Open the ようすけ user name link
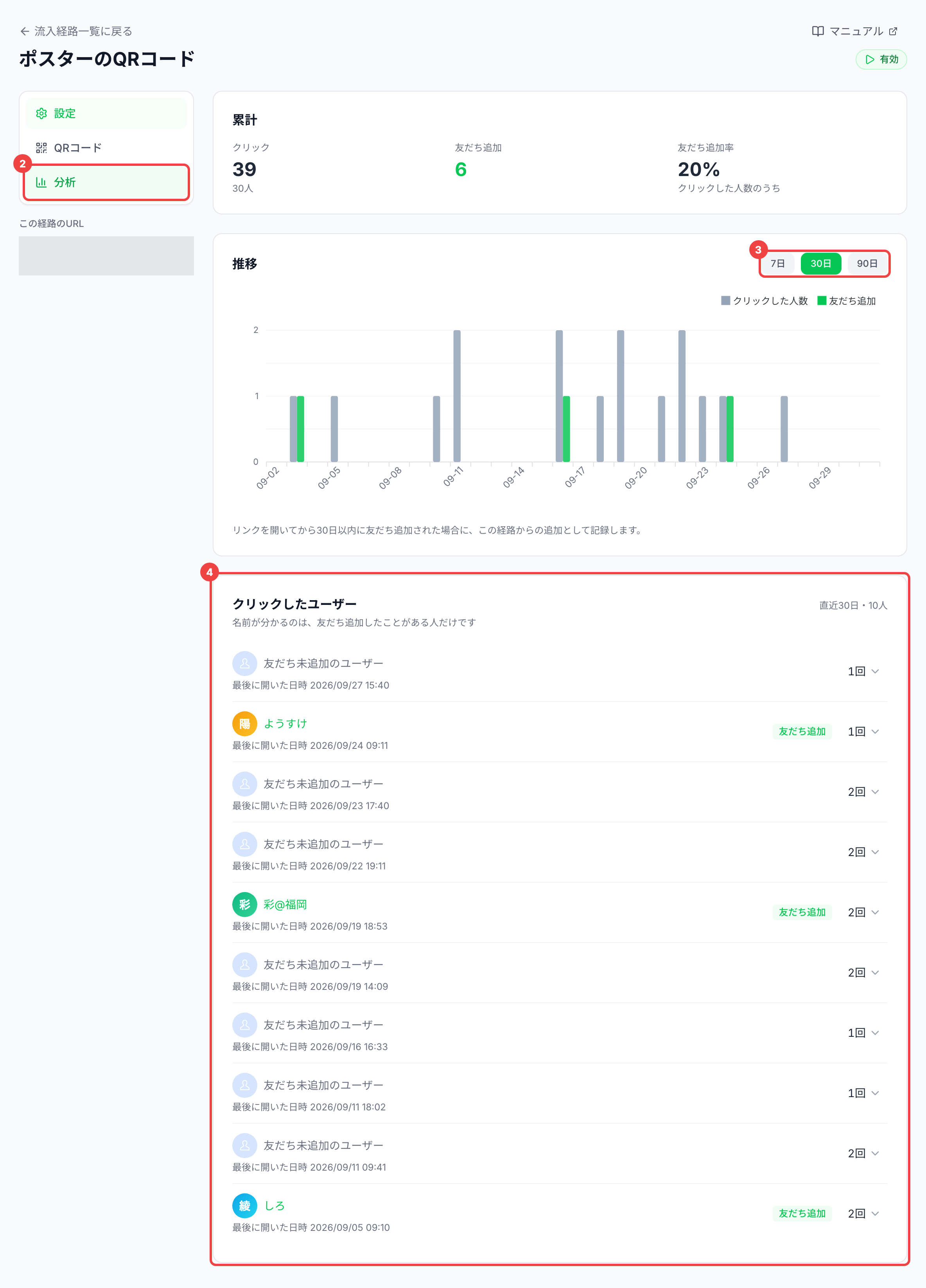Image resolution: width=926 pixels, height=1288 pixels. pyautogui.click(x=285, y=723)
